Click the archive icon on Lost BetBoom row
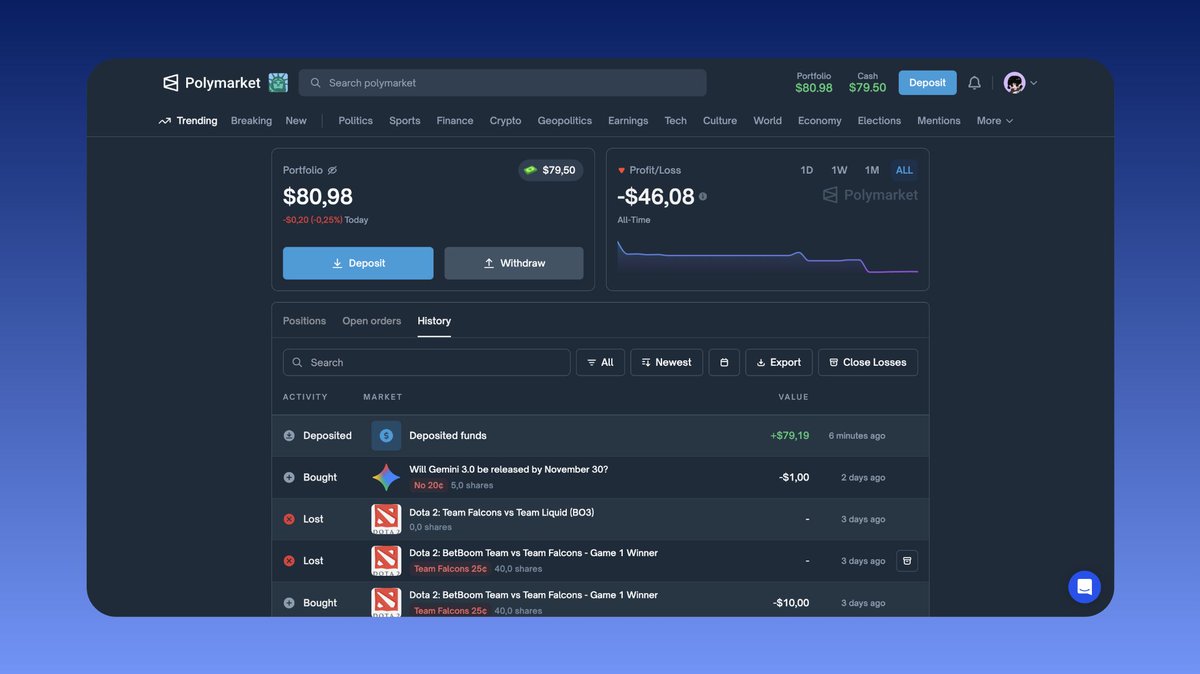This screenshot has height=674, width=1200. pyautogui.click(x=907, y=561)
